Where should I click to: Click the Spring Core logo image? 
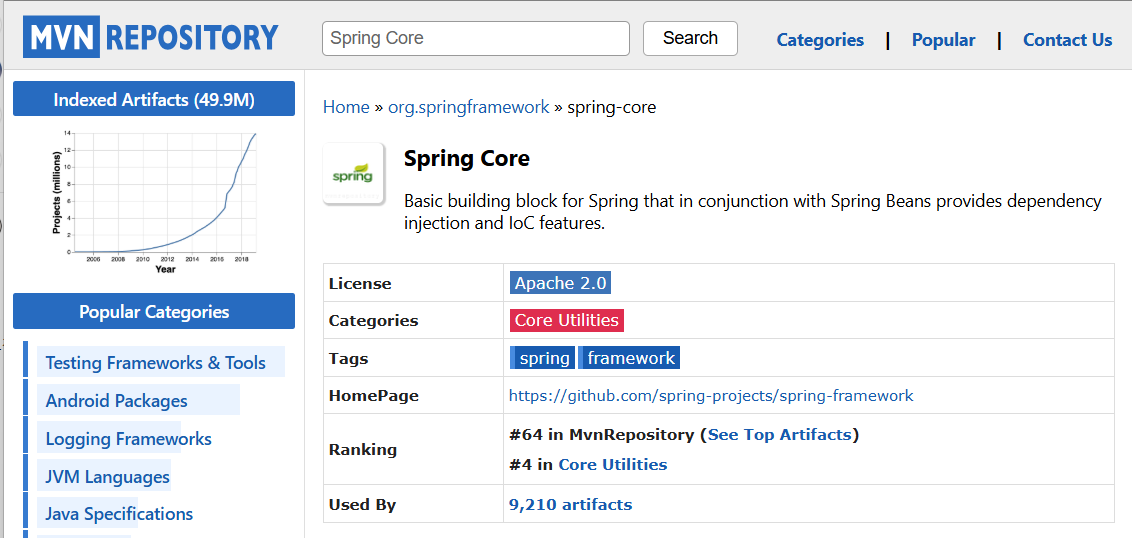coord(353,174)
